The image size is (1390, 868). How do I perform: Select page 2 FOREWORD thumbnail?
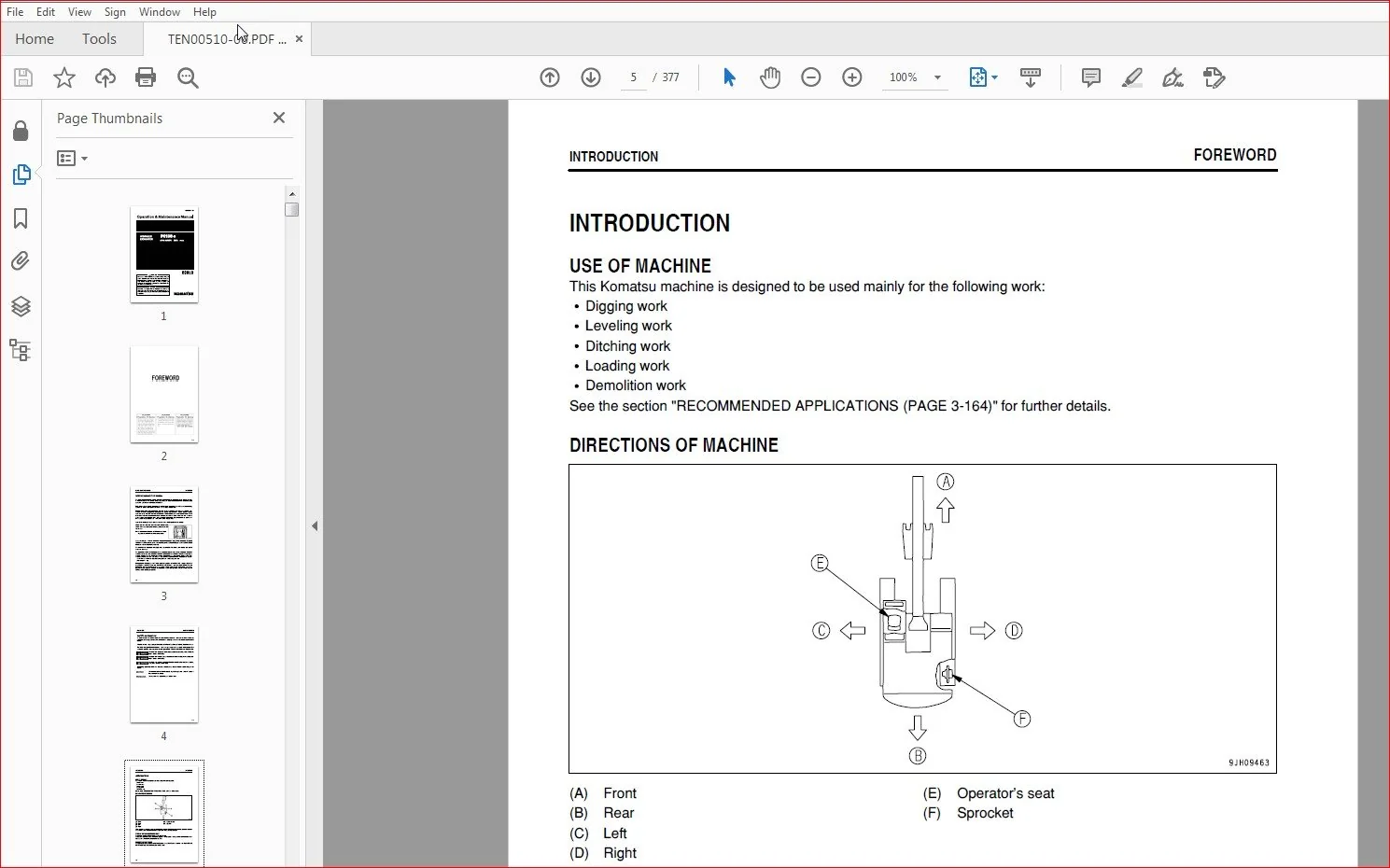click(x=164, y=395)
